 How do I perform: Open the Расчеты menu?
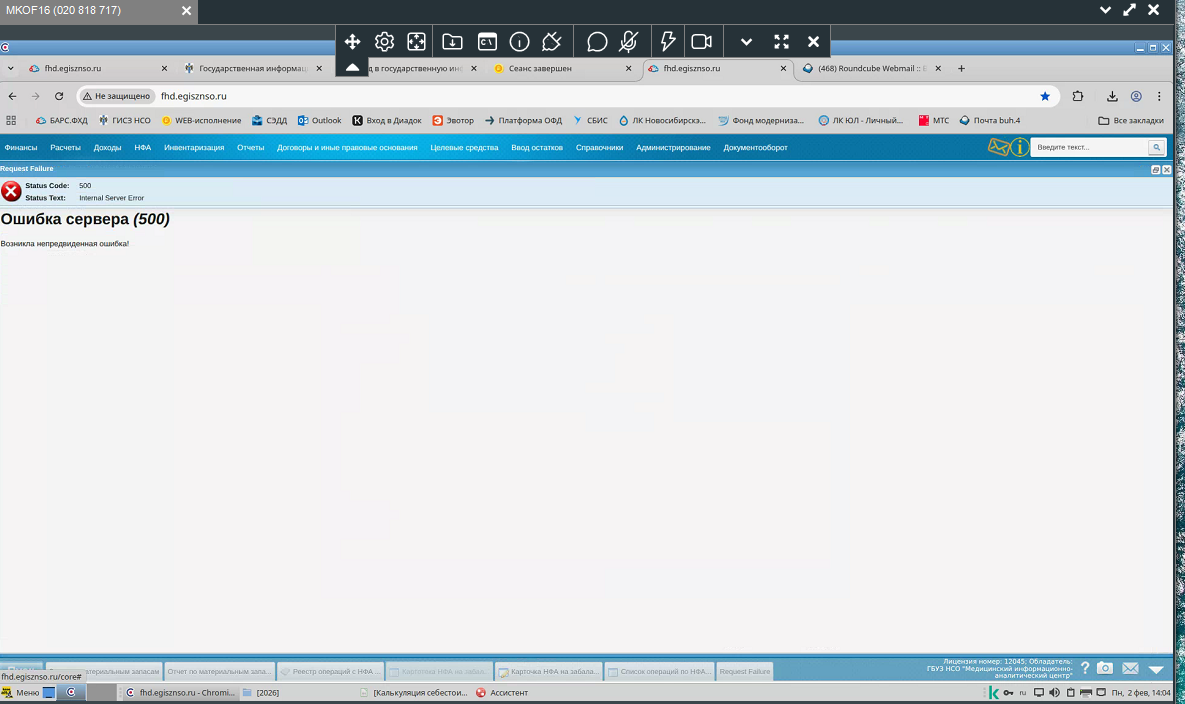[65, 147]
